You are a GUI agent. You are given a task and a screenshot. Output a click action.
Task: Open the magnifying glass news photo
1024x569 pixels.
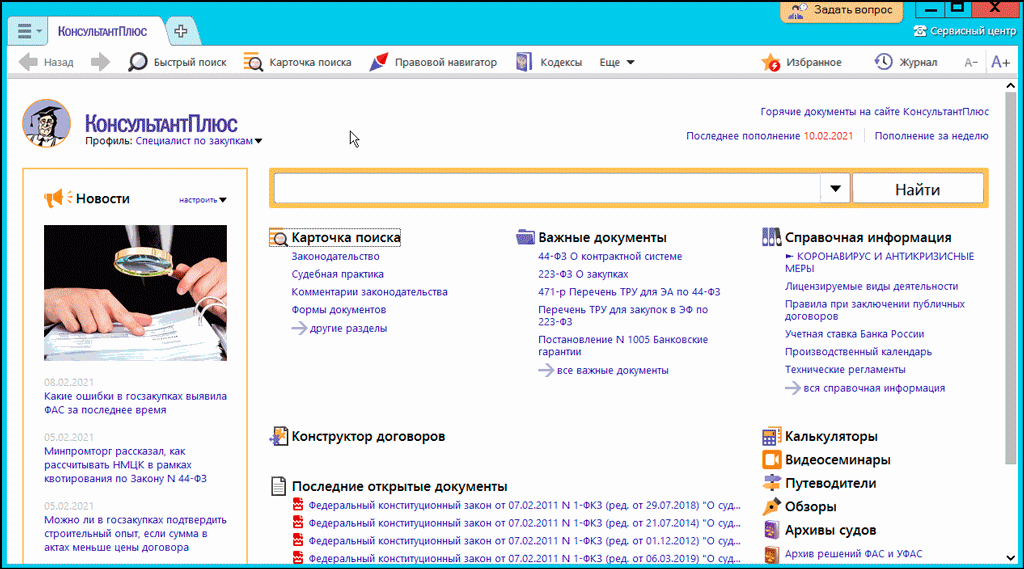135,293
